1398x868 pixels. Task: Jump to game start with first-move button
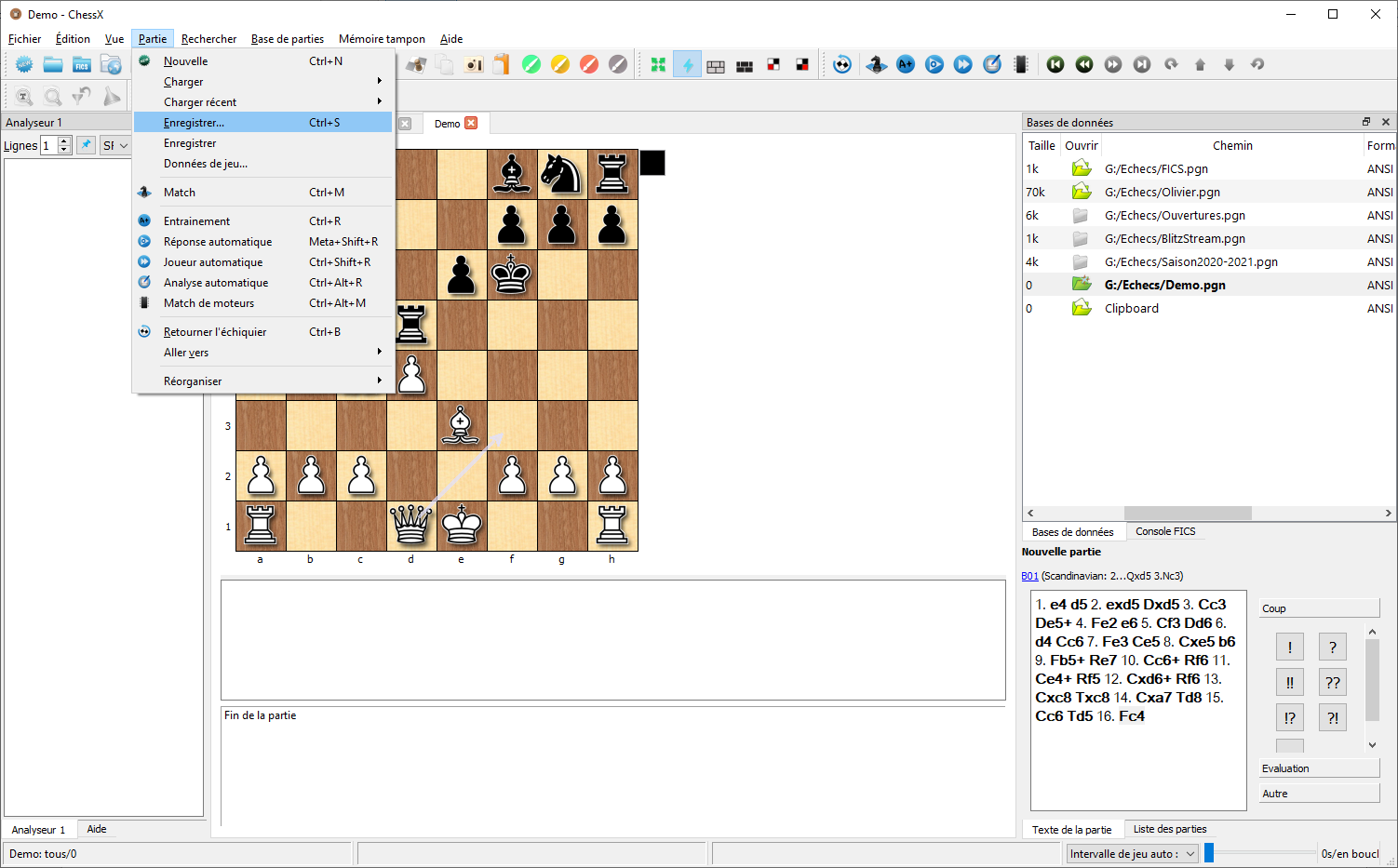pyautogui.click(x=1055, y=64)
